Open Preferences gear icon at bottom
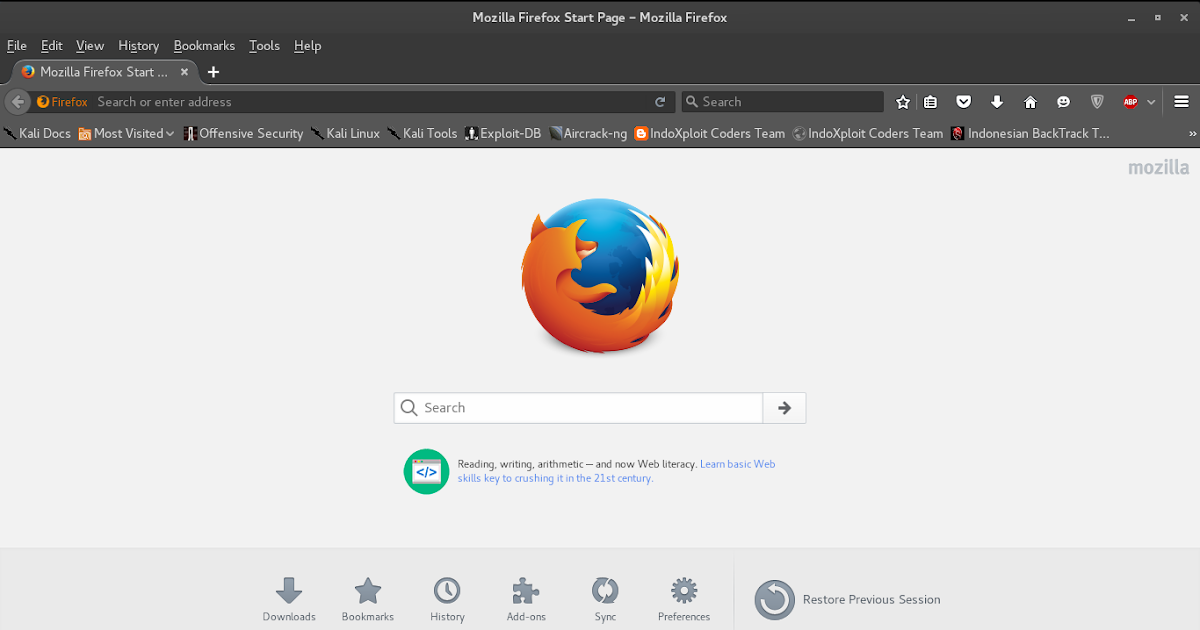 [x=684, y=591]
